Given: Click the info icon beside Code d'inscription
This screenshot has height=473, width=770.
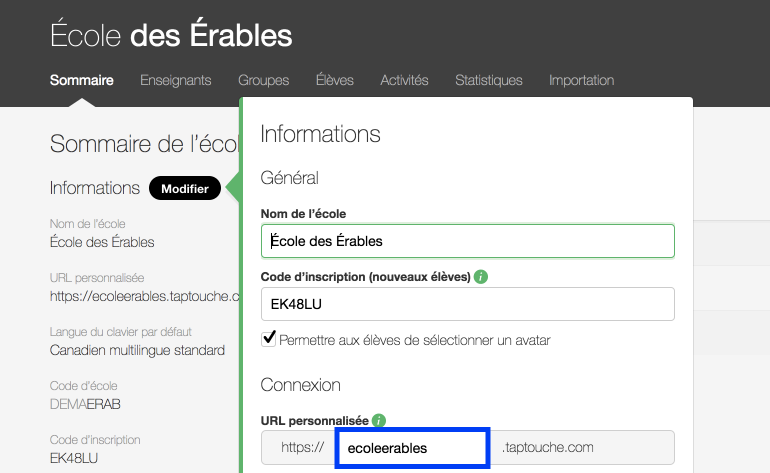Looking at the screenshot, I should 481,276.
